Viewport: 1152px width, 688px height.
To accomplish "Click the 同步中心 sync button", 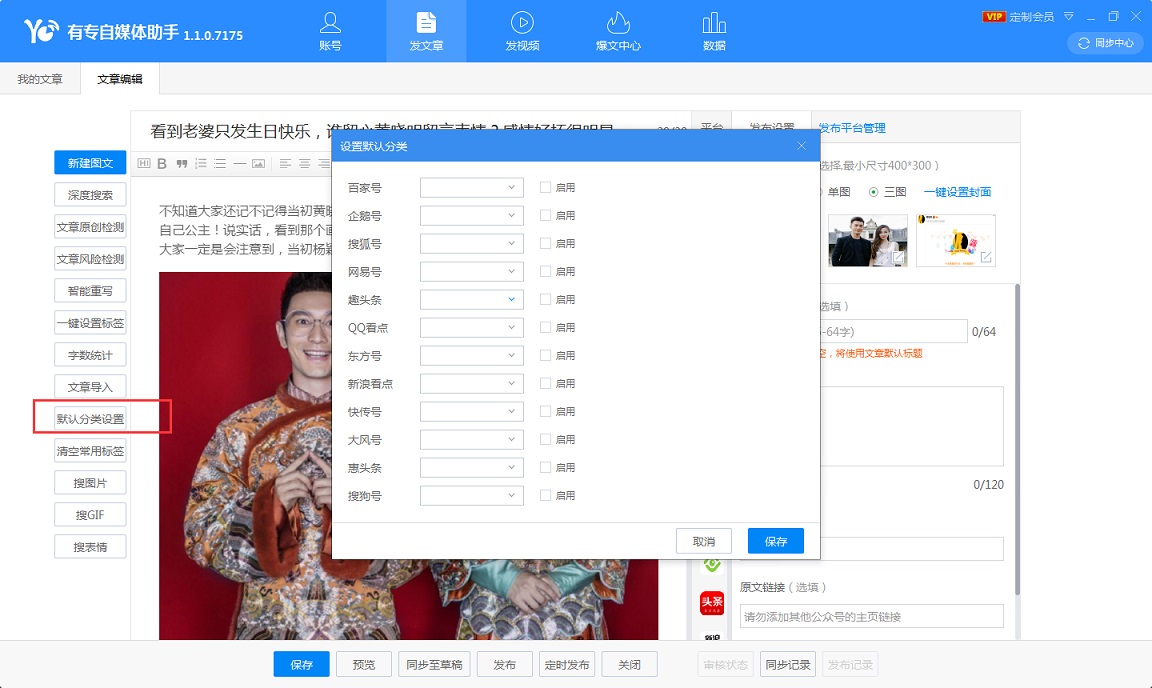I will pyautogui.click(x=1106, y=43).
